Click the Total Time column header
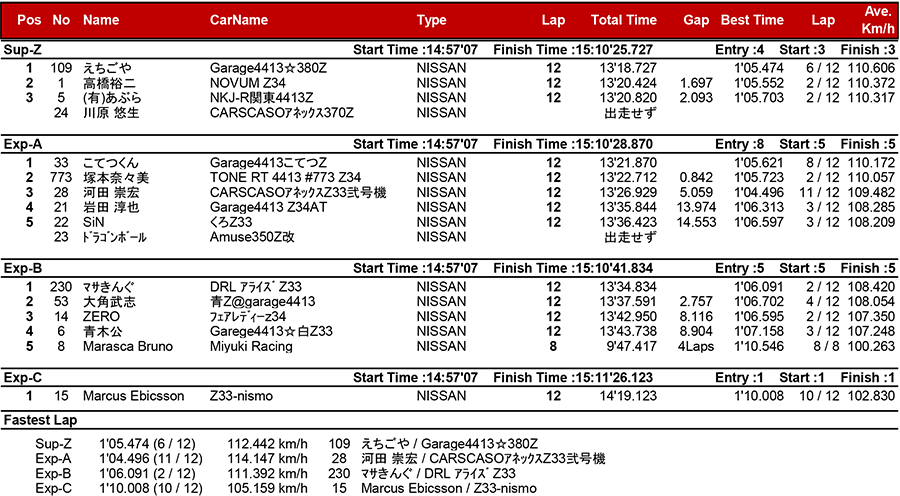 point(624,20)
